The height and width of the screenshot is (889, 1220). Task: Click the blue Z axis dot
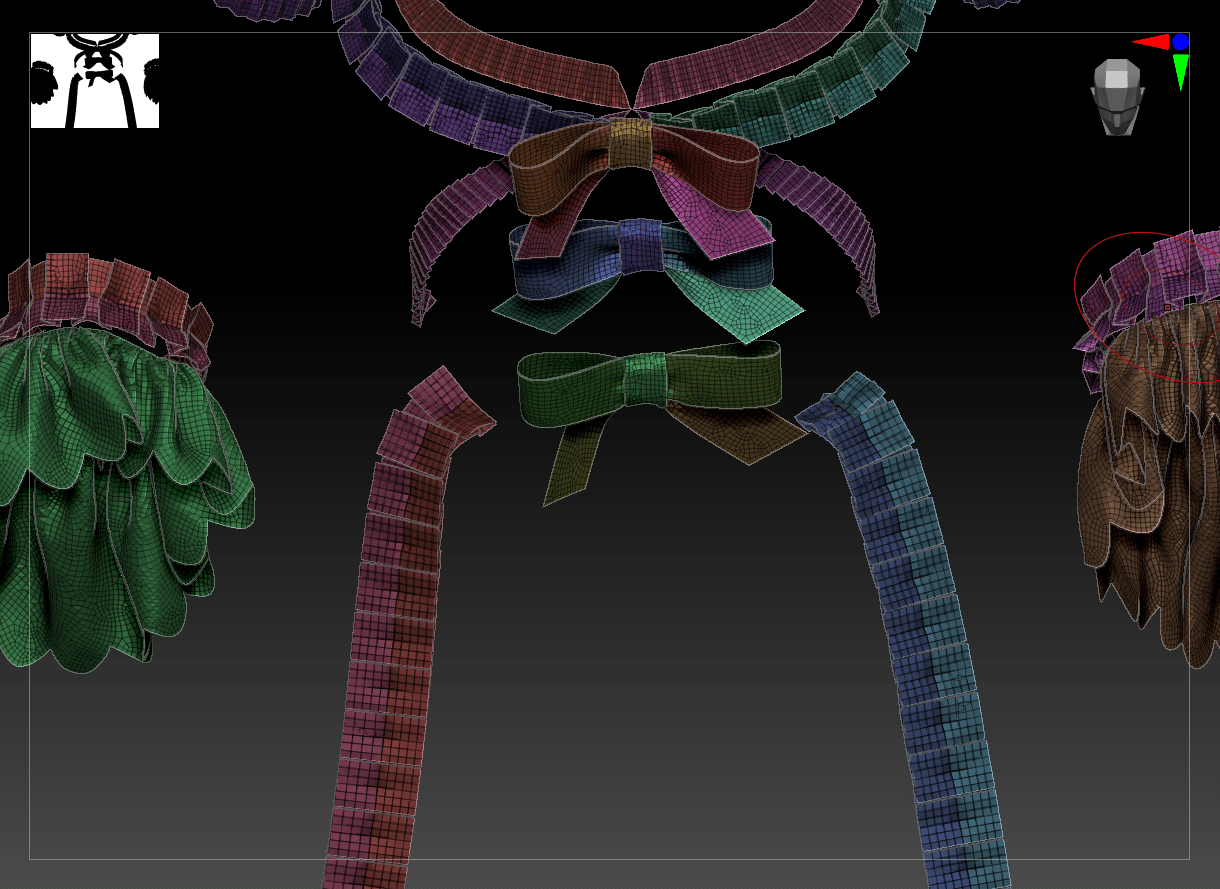[1180, 42]
